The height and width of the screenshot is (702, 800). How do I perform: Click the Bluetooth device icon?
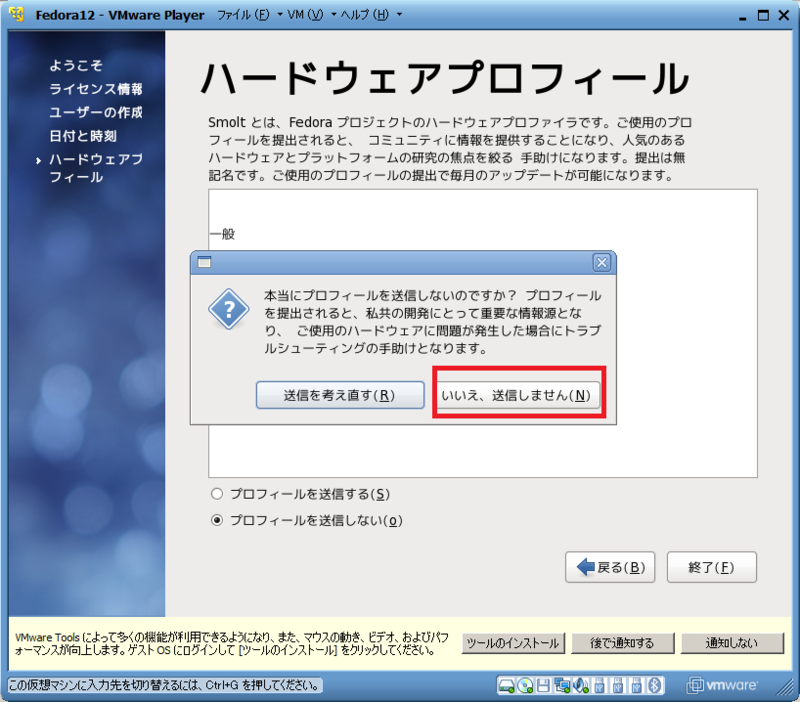tap(654, 686)
